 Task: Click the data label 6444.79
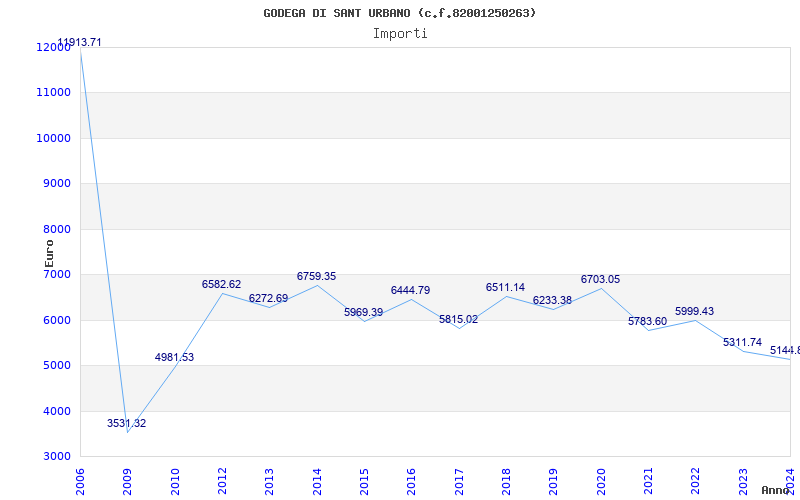coord(410,290)
